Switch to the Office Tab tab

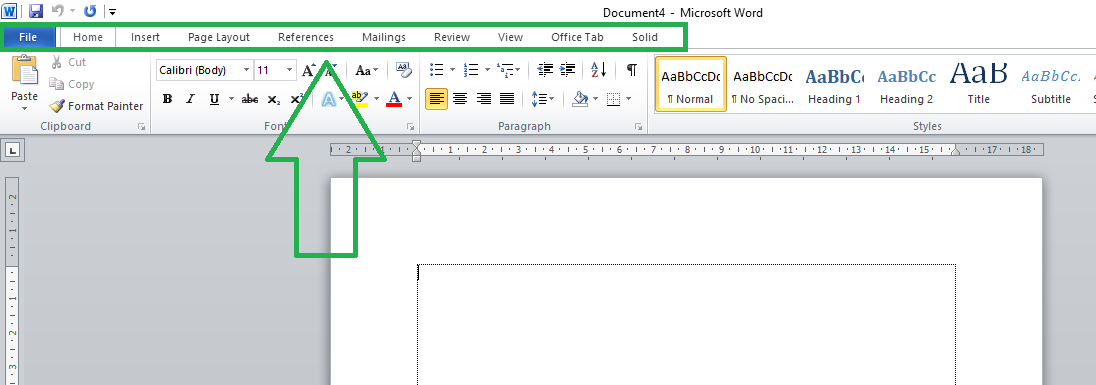pos(577,37)
